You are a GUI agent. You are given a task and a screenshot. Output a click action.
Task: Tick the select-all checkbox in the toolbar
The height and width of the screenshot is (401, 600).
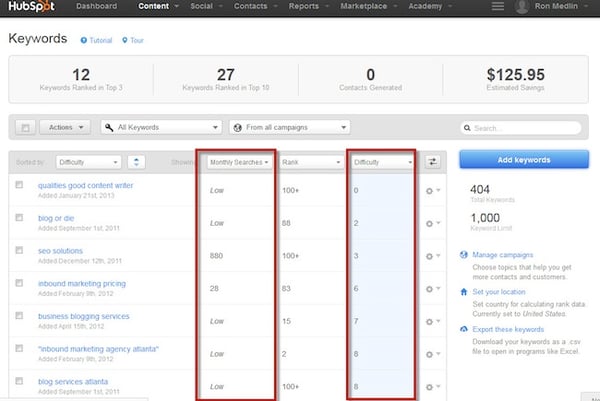[x=25, y=128]
